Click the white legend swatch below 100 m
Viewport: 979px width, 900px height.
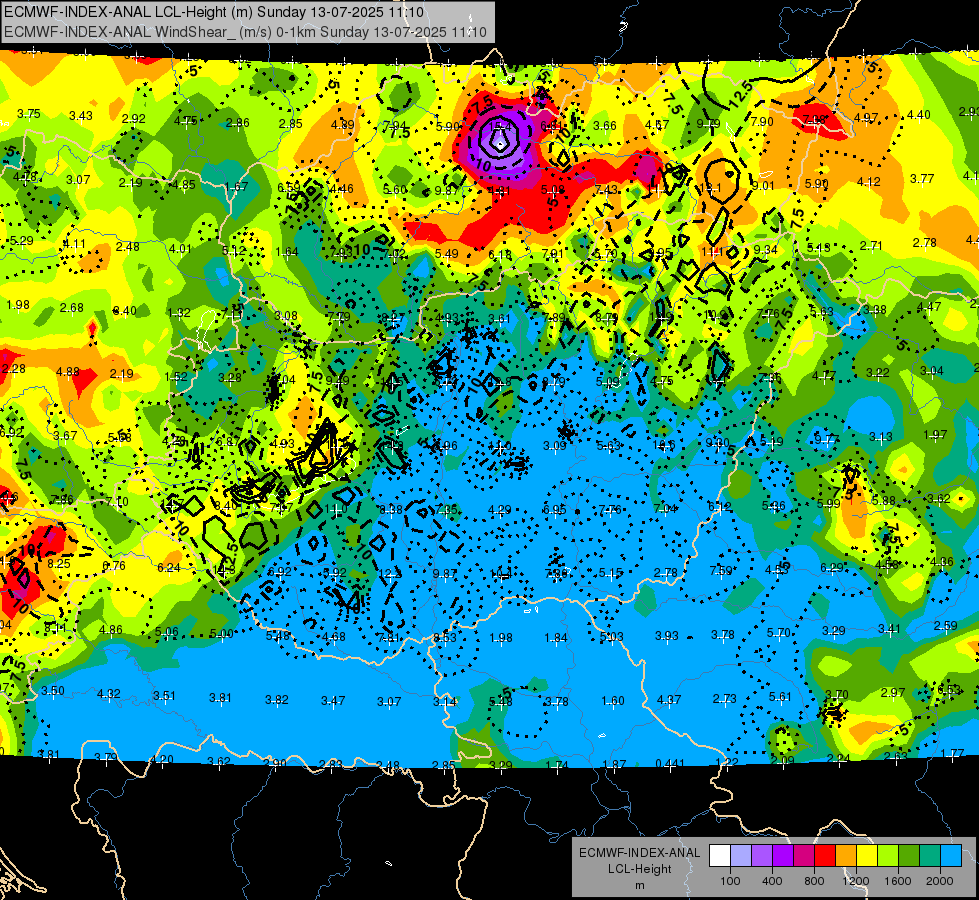pyautogui.click(x=720, y=856)
